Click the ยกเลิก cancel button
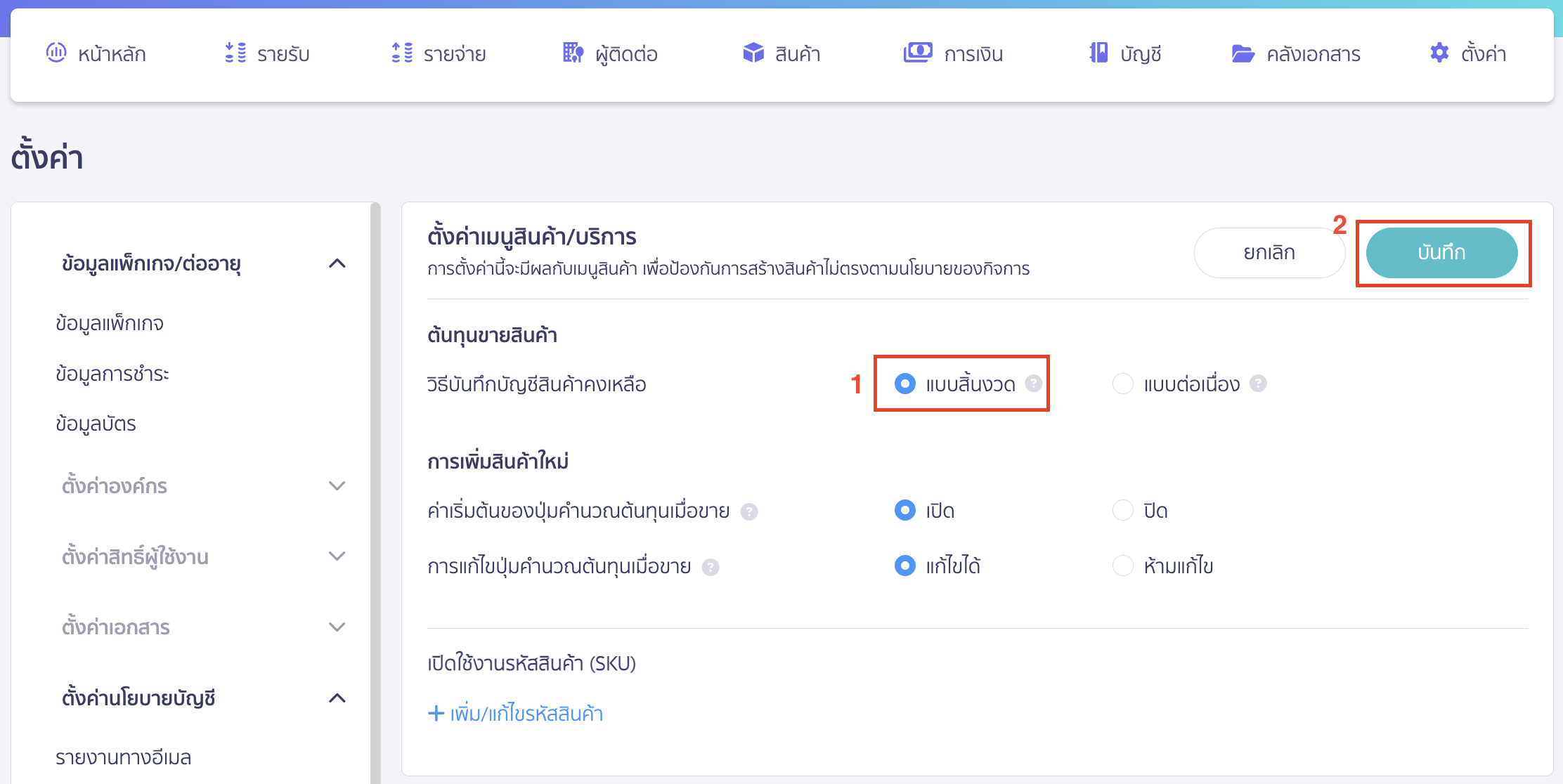This screenshot has width=1563, height=784. (1269, 252)
